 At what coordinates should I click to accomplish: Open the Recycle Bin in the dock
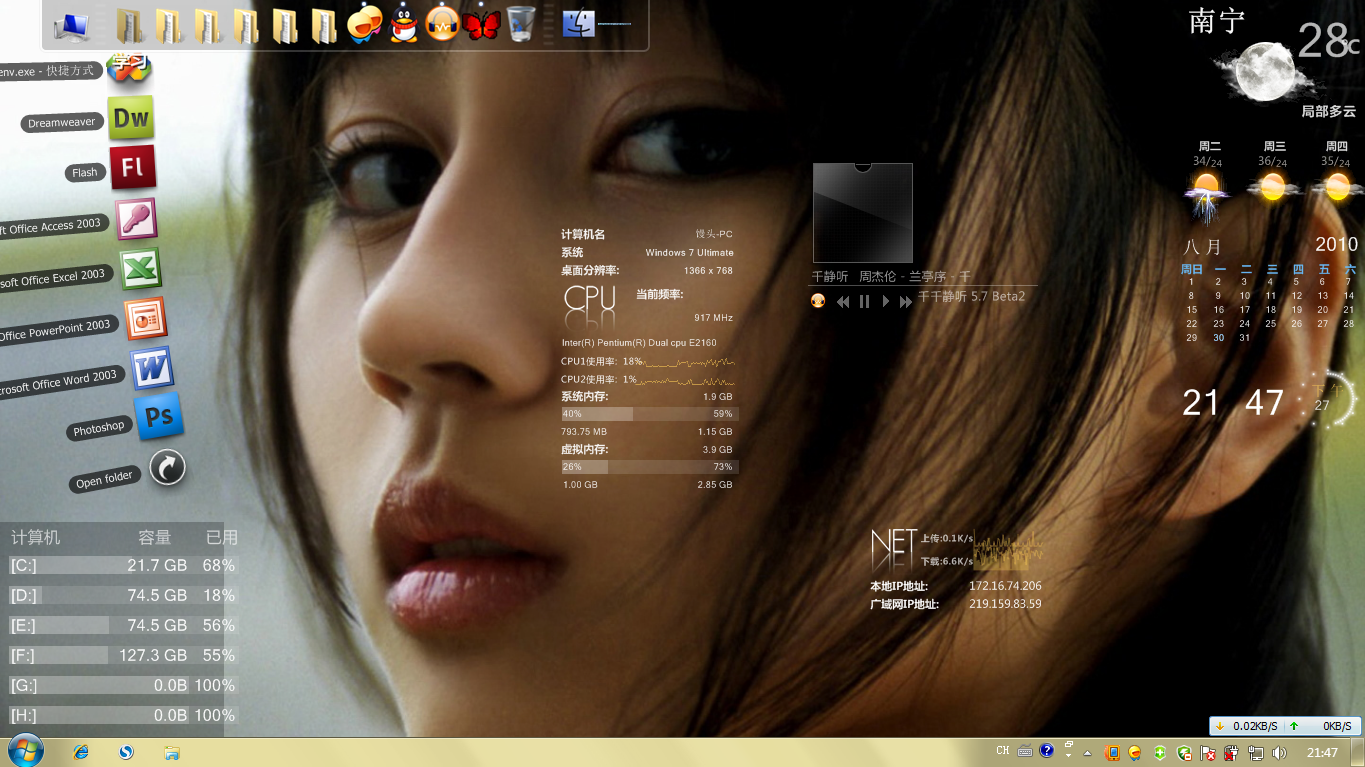520,23
